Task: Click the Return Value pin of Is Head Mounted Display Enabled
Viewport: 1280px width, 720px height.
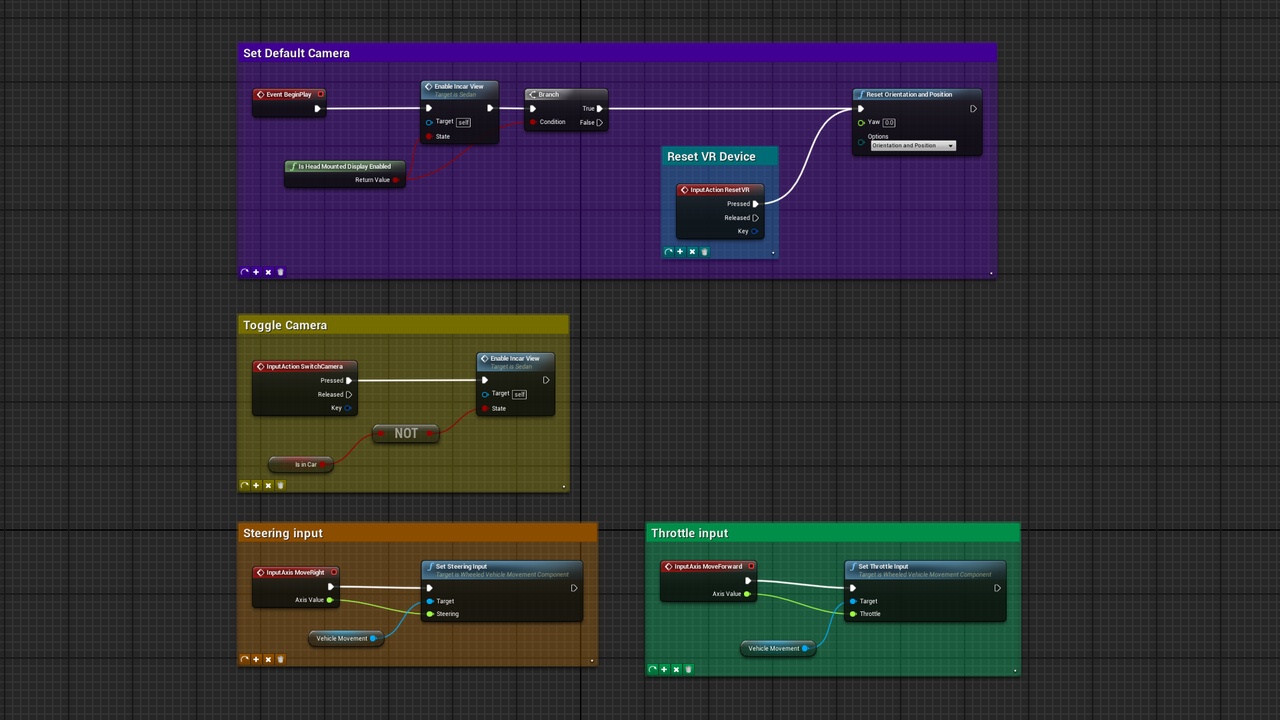Action: (396, 180)
